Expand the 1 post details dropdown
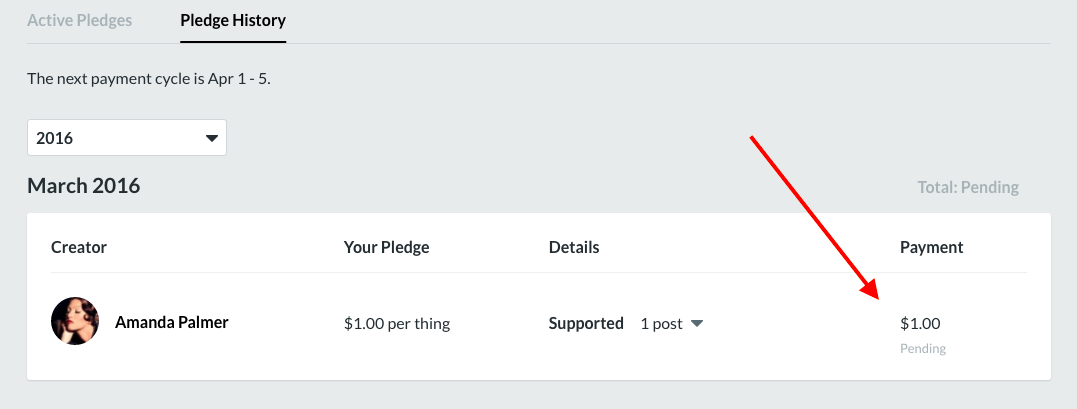The height and width of the screenshot is (409, 1077). (671, 323)
